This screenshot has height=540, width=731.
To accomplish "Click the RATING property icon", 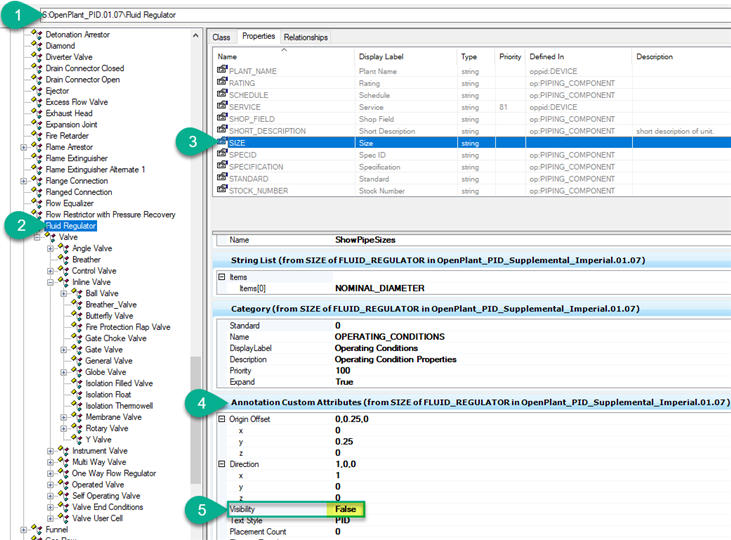I will click(222, 82).
